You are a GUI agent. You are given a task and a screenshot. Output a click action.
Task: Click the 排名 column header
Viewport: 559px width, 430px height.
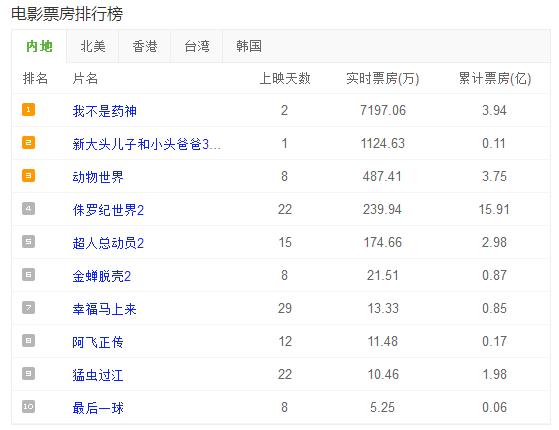pos(35,78)
